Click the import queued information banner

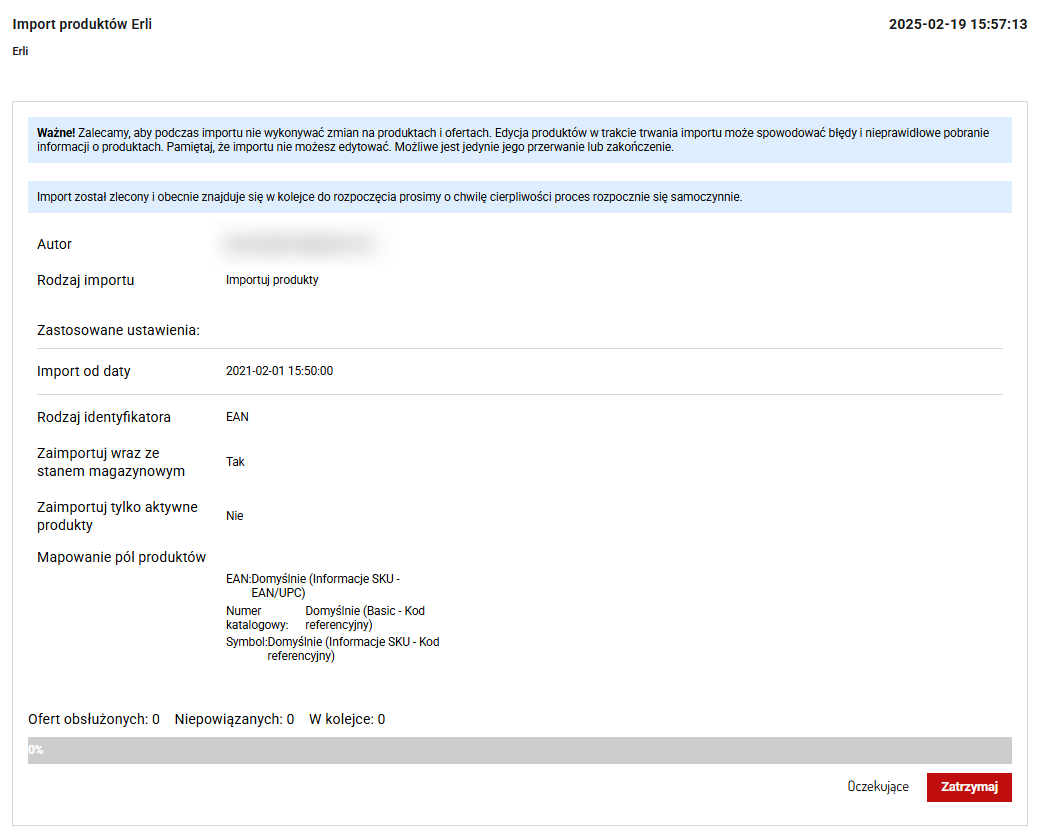click(x=519, y=197)
